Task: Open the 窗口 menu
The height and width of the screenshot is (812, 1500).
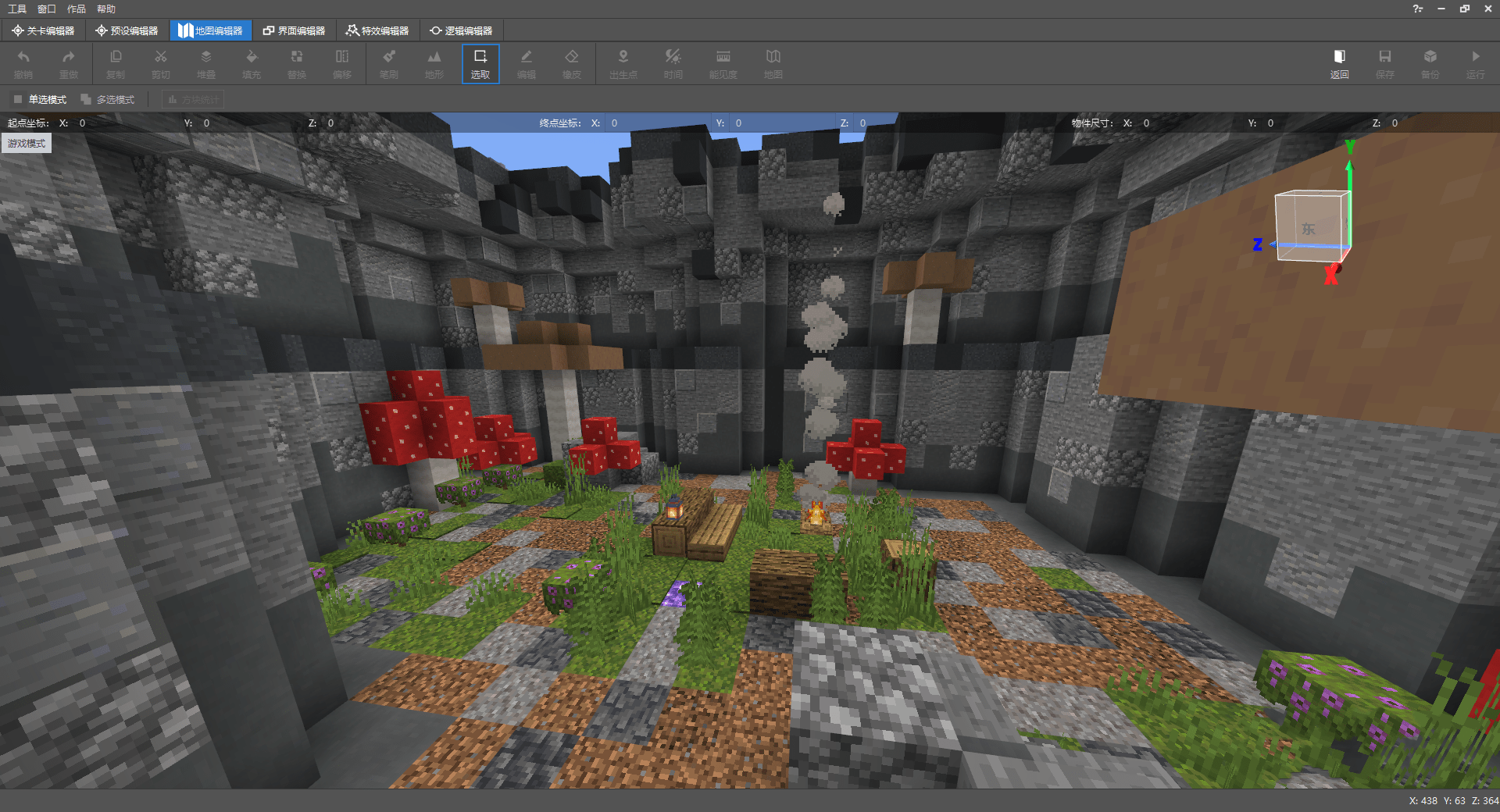Action: coord(47,9)
